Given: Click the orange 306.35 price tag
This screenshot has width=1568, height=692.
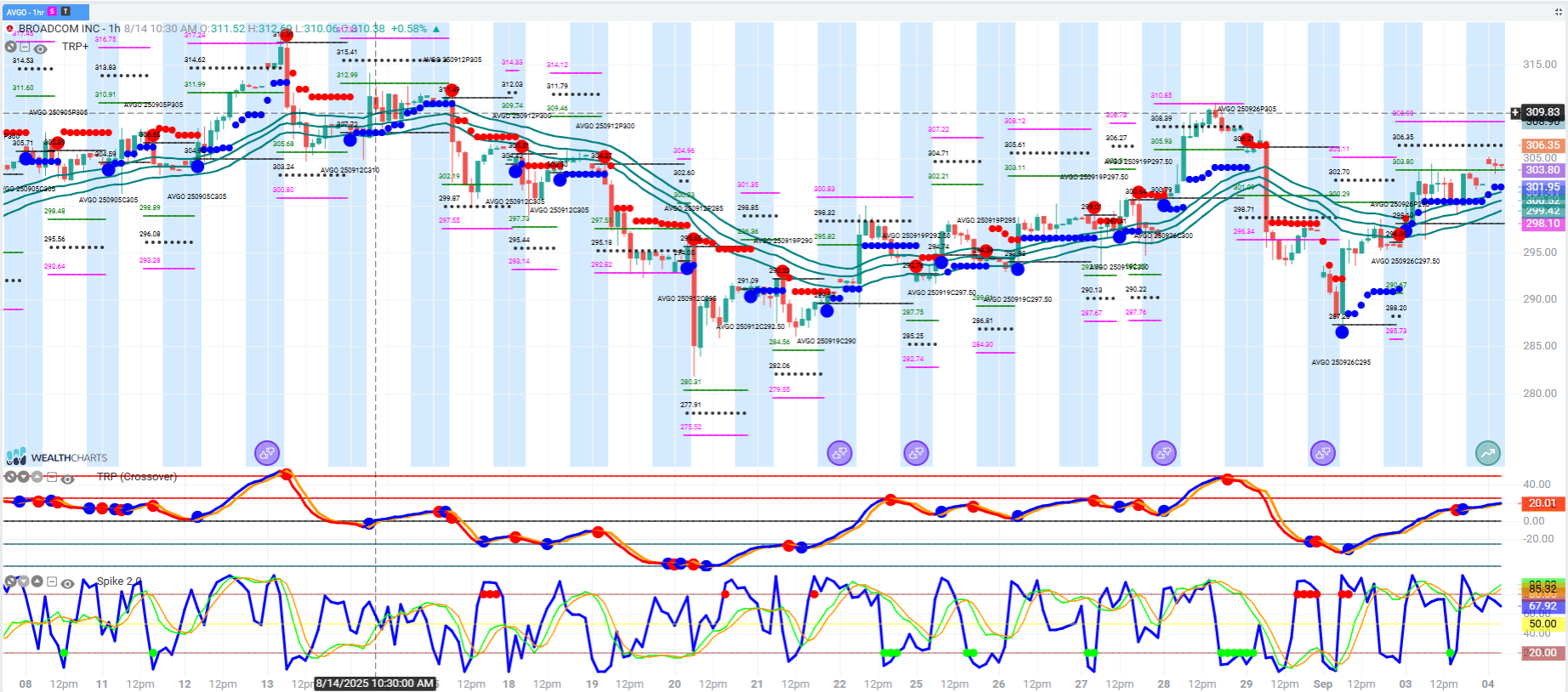Looking at the screenshot, I should point(1542,145).
